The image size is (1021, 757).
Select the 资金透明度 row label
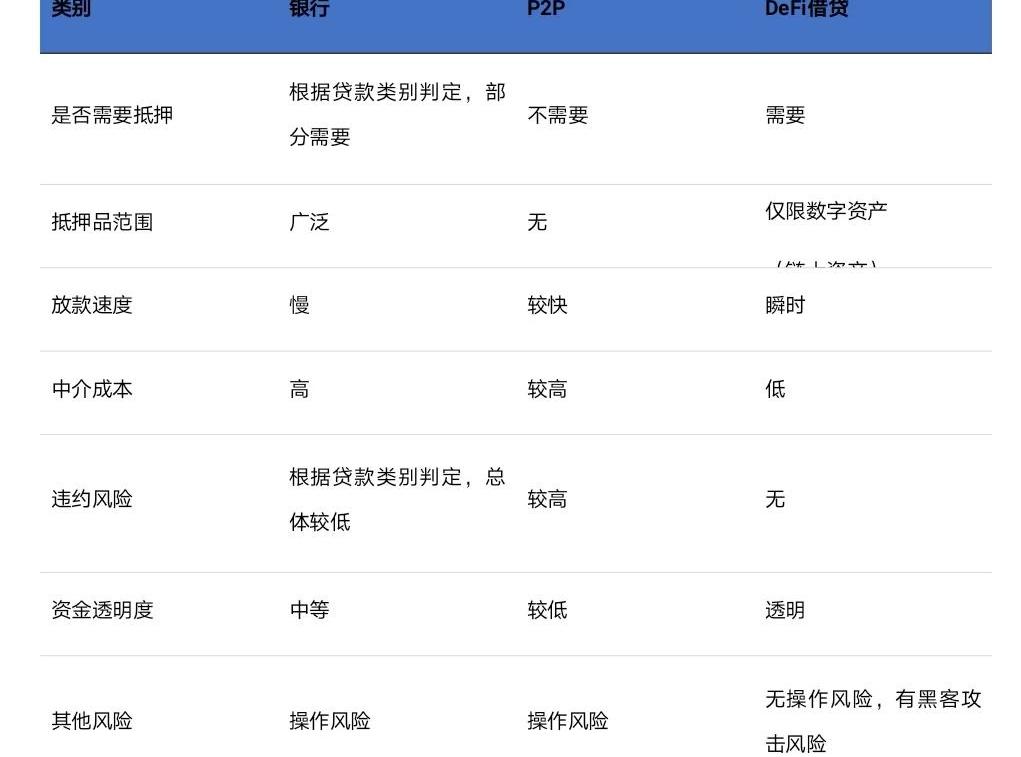tap(102, 610)
